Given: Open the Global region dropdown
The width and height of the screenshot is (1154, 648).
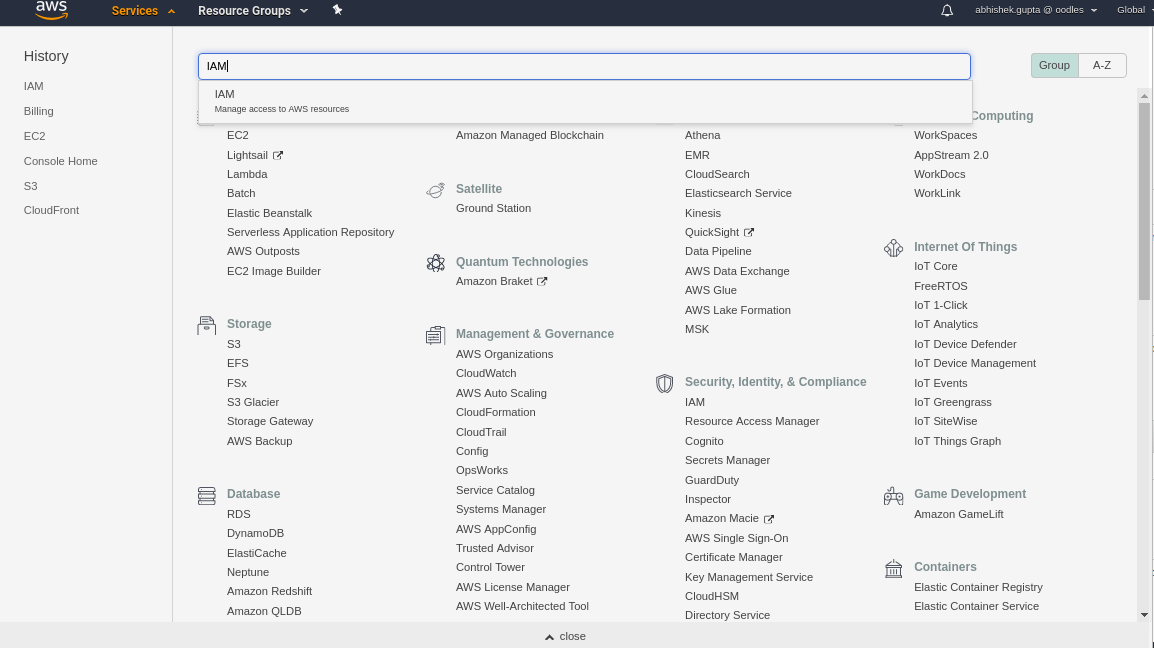Looking at the screenshot, I should [x=1135, y=10].
